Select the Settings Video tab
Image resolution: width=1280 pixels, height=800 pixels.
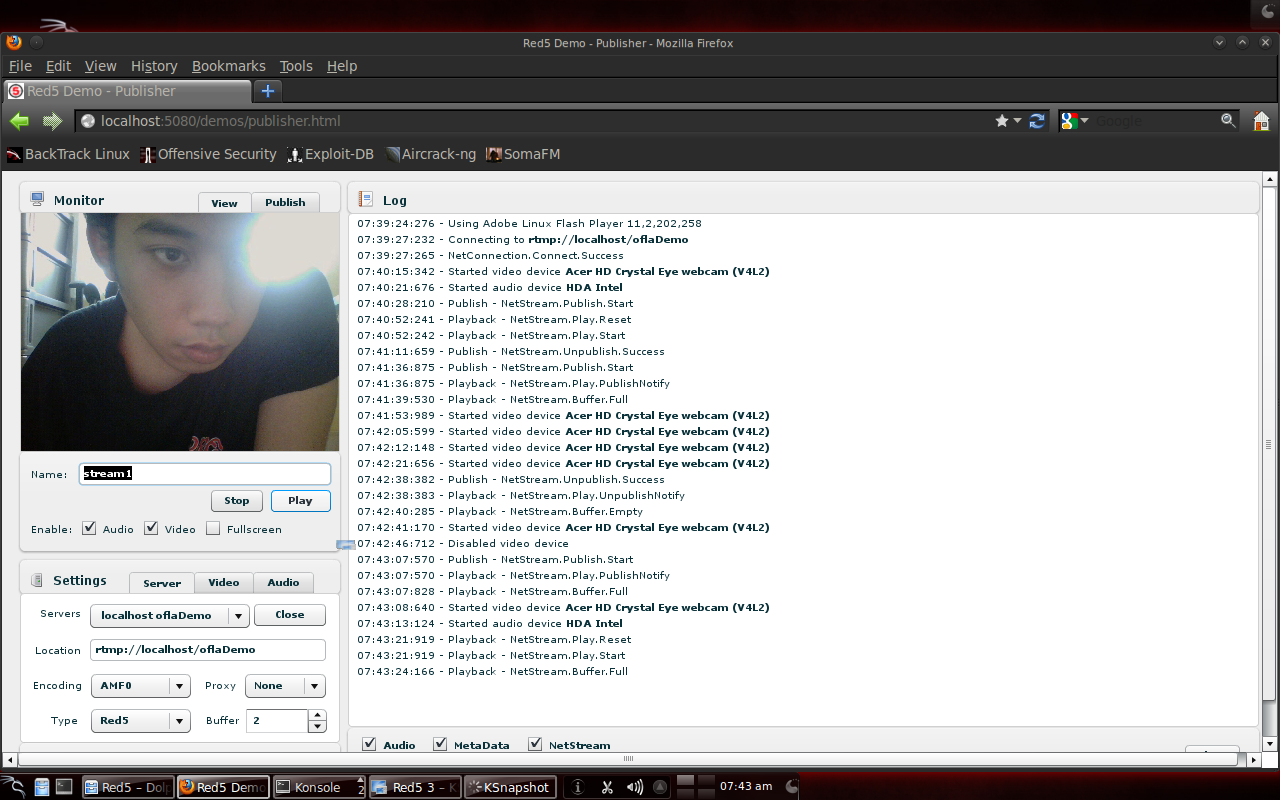coord(224,583)
